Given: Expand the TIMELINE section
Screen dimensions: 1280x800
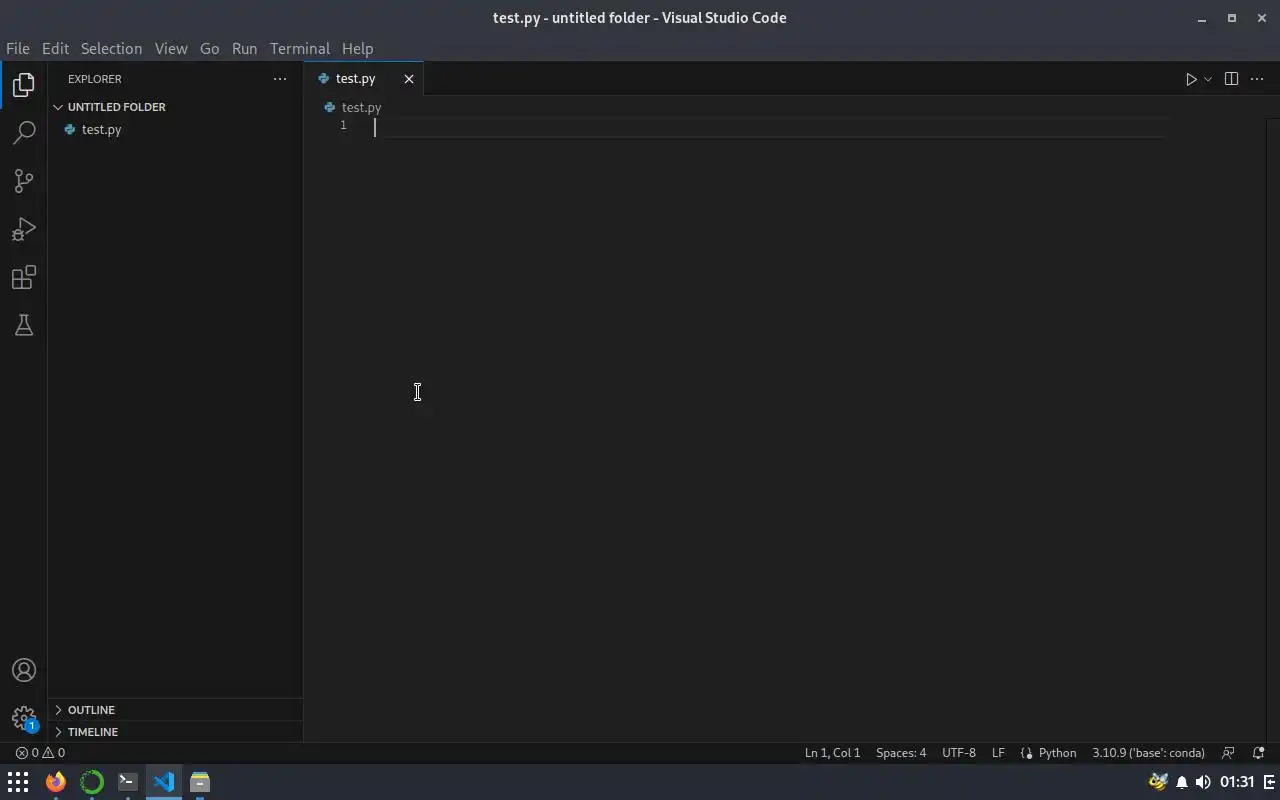Looking at the screenshot, I should pyautogui.click(x=175, y=732).
